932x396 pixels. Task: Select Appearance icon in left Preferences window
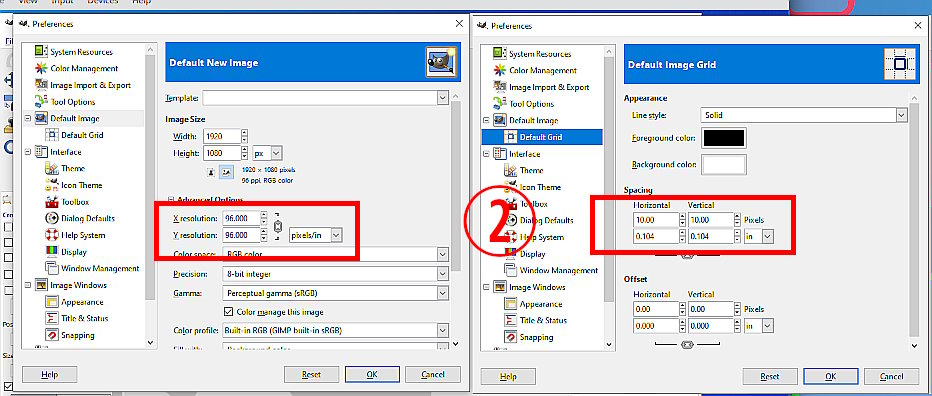[52, 301]
